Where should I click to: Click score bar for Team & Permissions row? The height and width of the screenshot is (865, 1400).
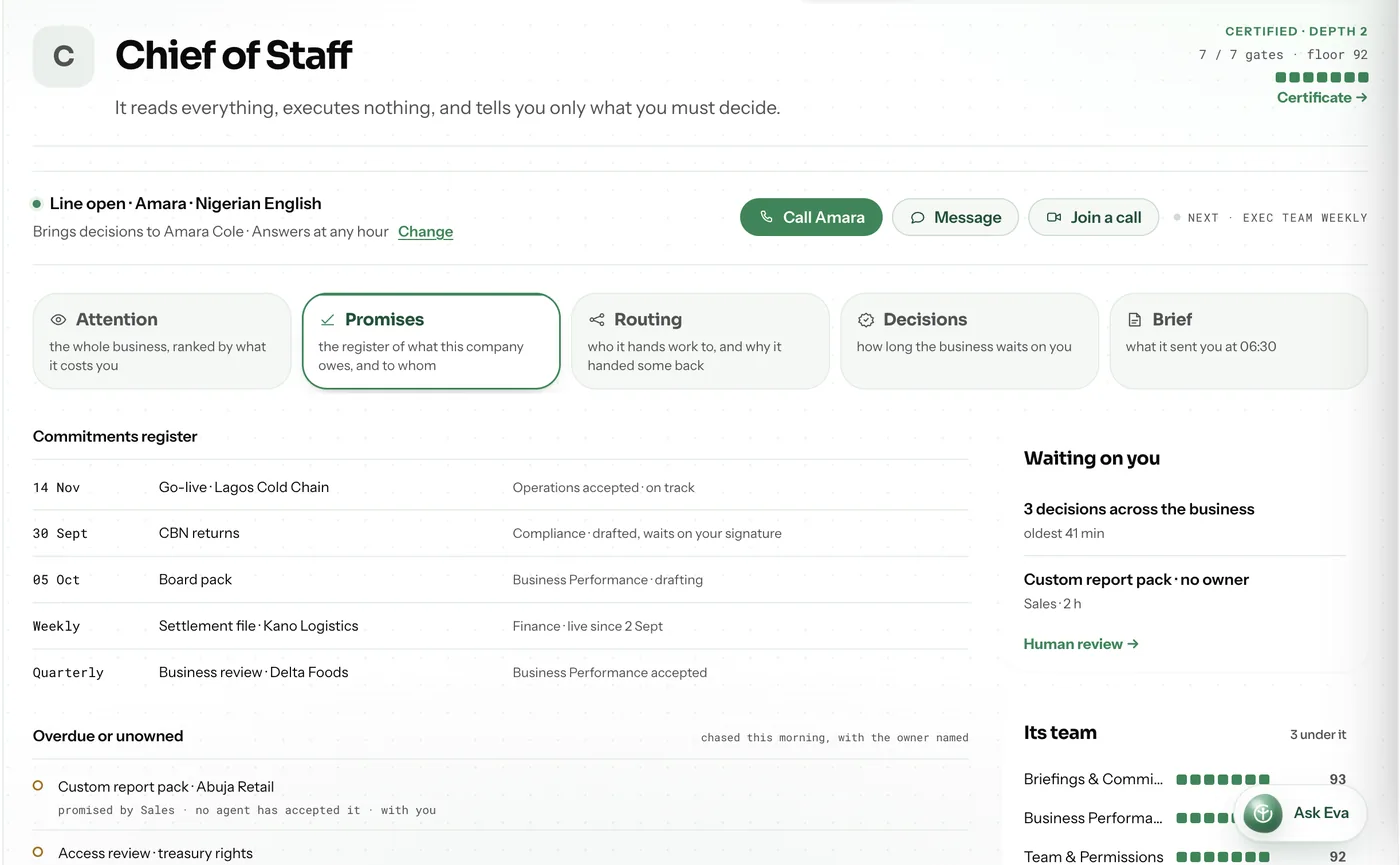click(1223, 857)
